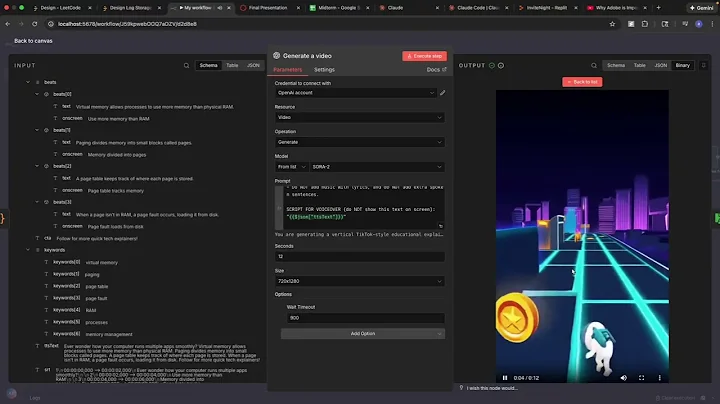Screen dimensions: 720x404
Task: Open the Operation dropdown showing Generate
Action: click(x=360, y=142)
